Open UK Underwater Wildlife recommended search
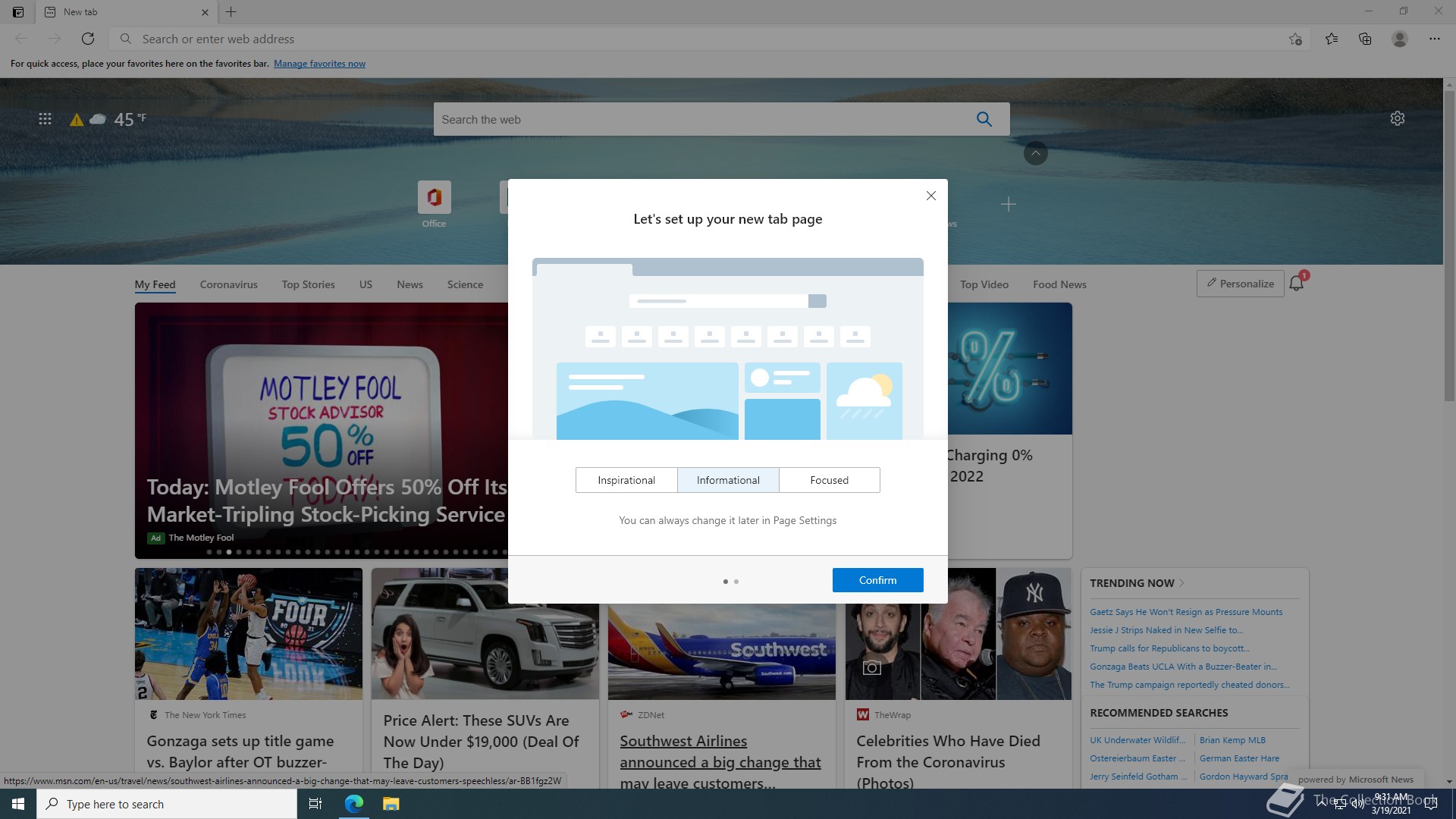The height and width of the screenshot is (819, 1456). pyautogui.click(x=1137, y=740)
